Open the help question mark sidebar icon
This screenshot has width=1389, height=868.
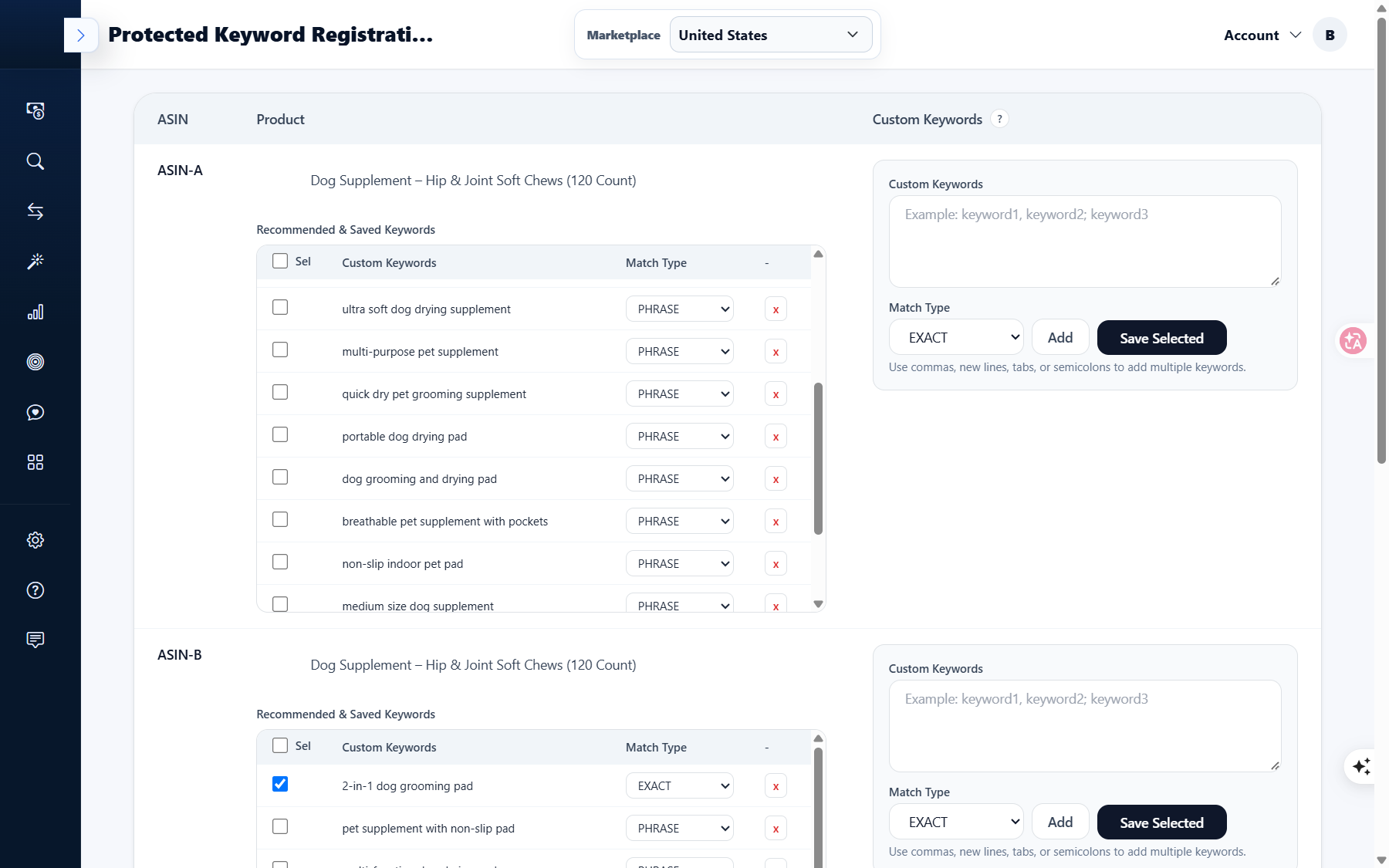35,590
